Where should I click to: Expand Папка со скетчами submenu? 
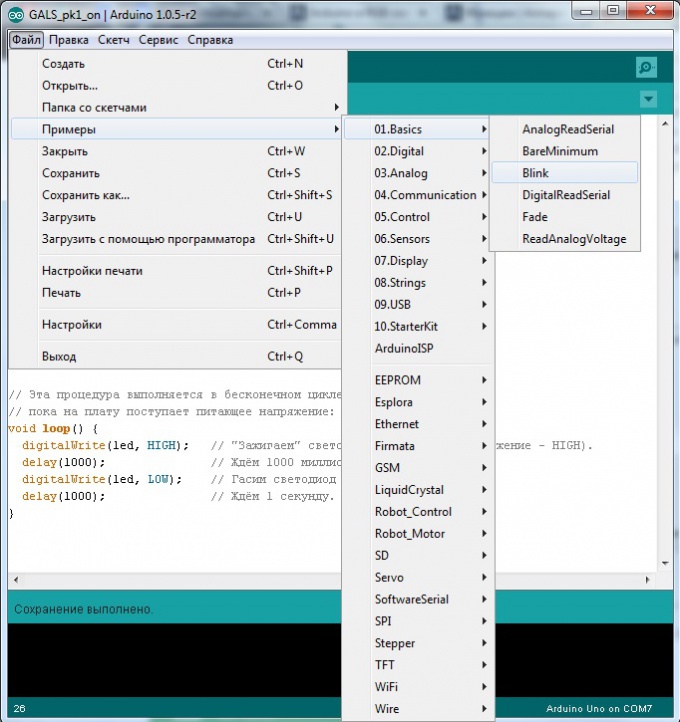point(176,107)
